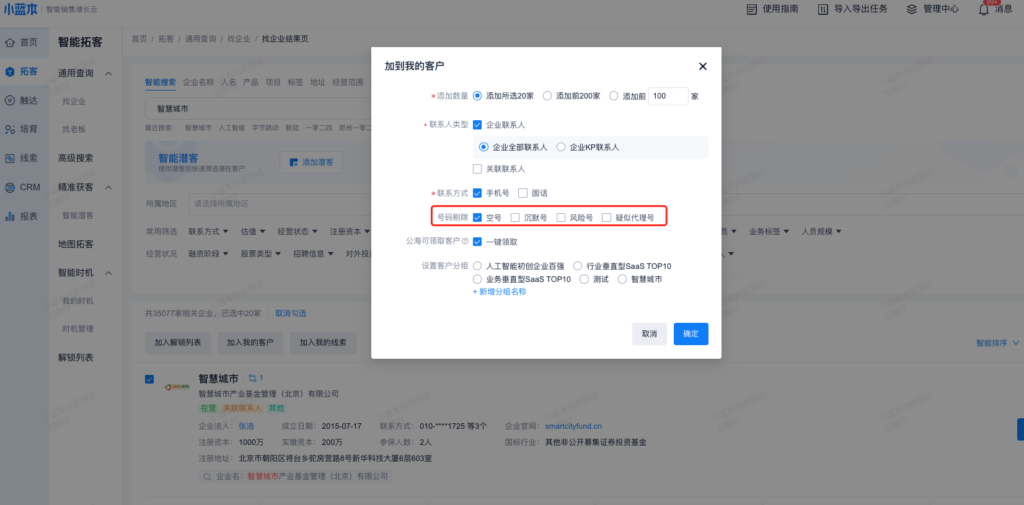Select the 添加前200家 radio option
This screenshot has height=505, width=1024.
547,96
